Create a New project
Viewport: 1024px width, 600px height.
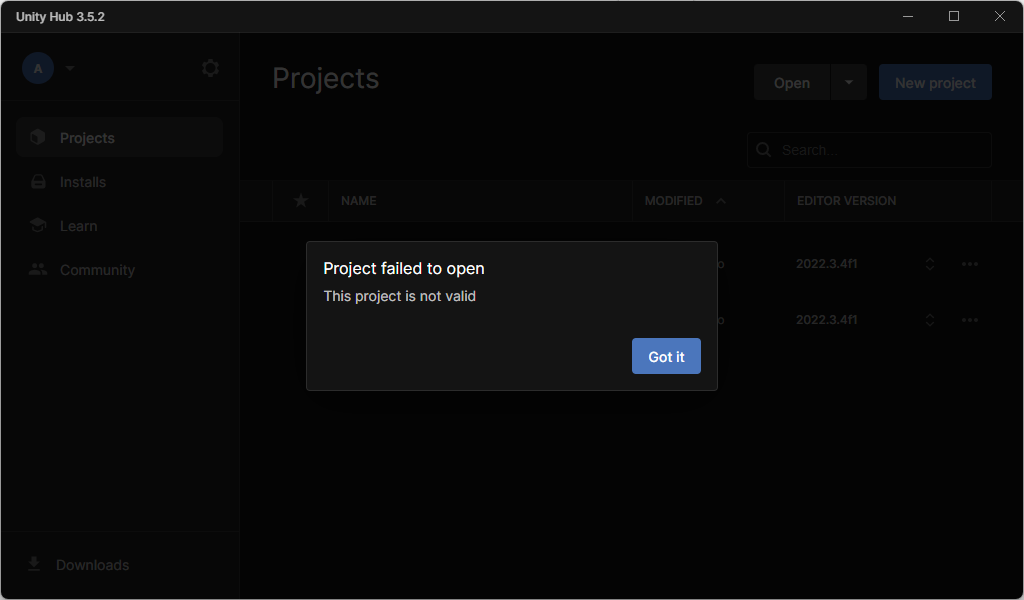(935, 82)
